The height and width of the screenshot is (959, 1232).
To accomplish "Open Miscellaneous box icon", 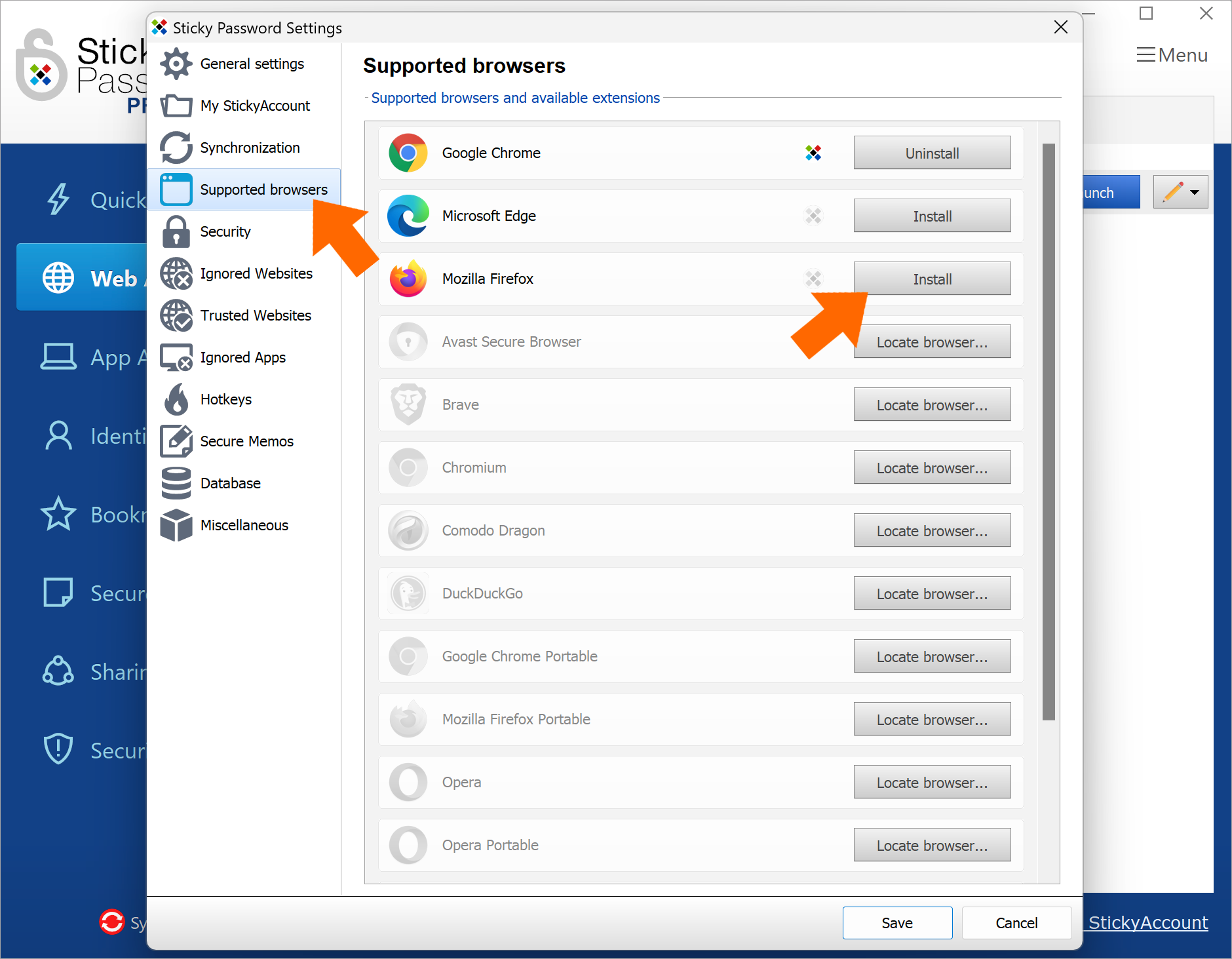I will coord(176,525).
